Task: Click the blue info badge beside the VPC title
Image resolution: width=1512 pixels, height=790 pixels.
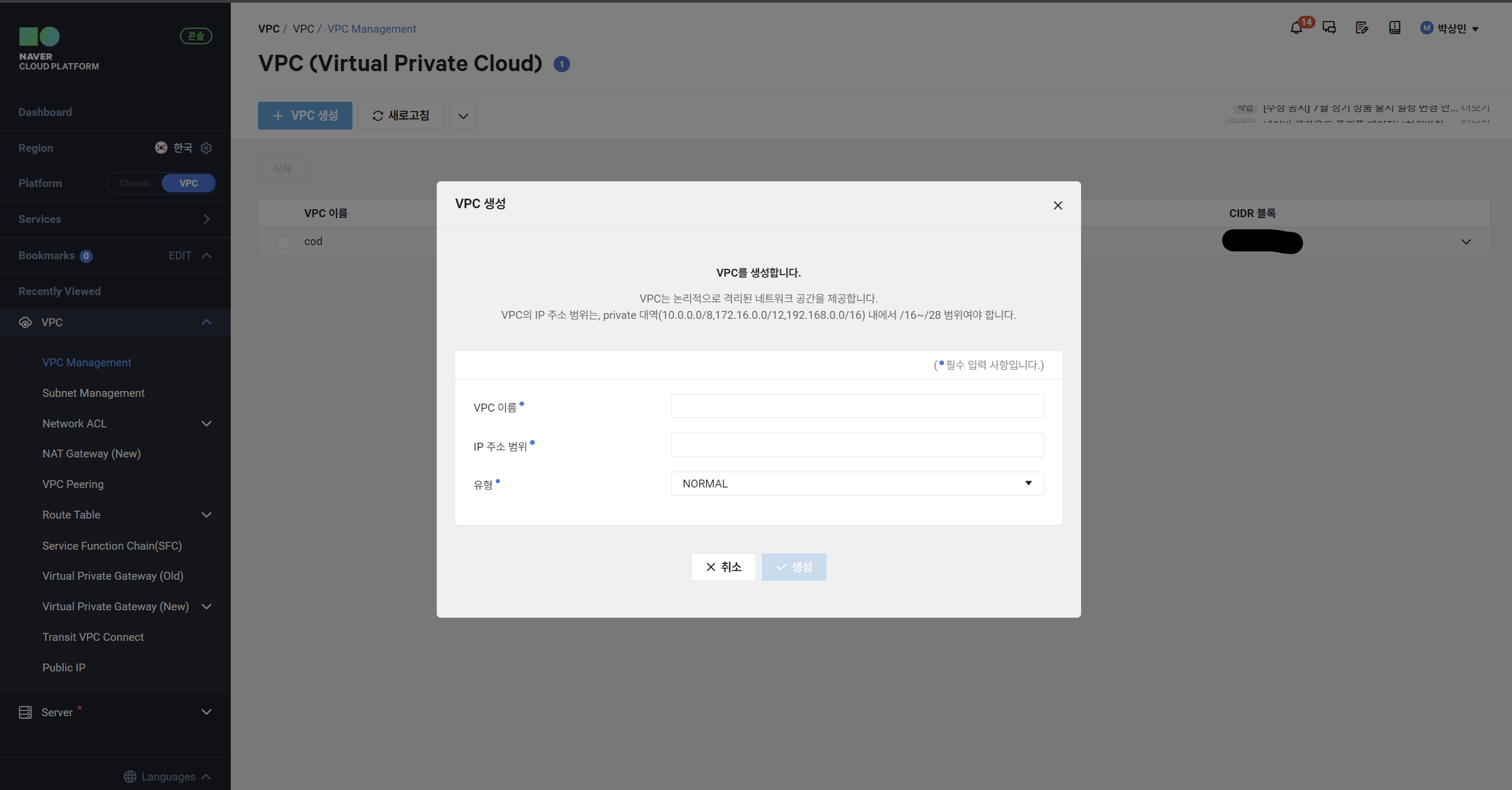Action: [562, 64]
